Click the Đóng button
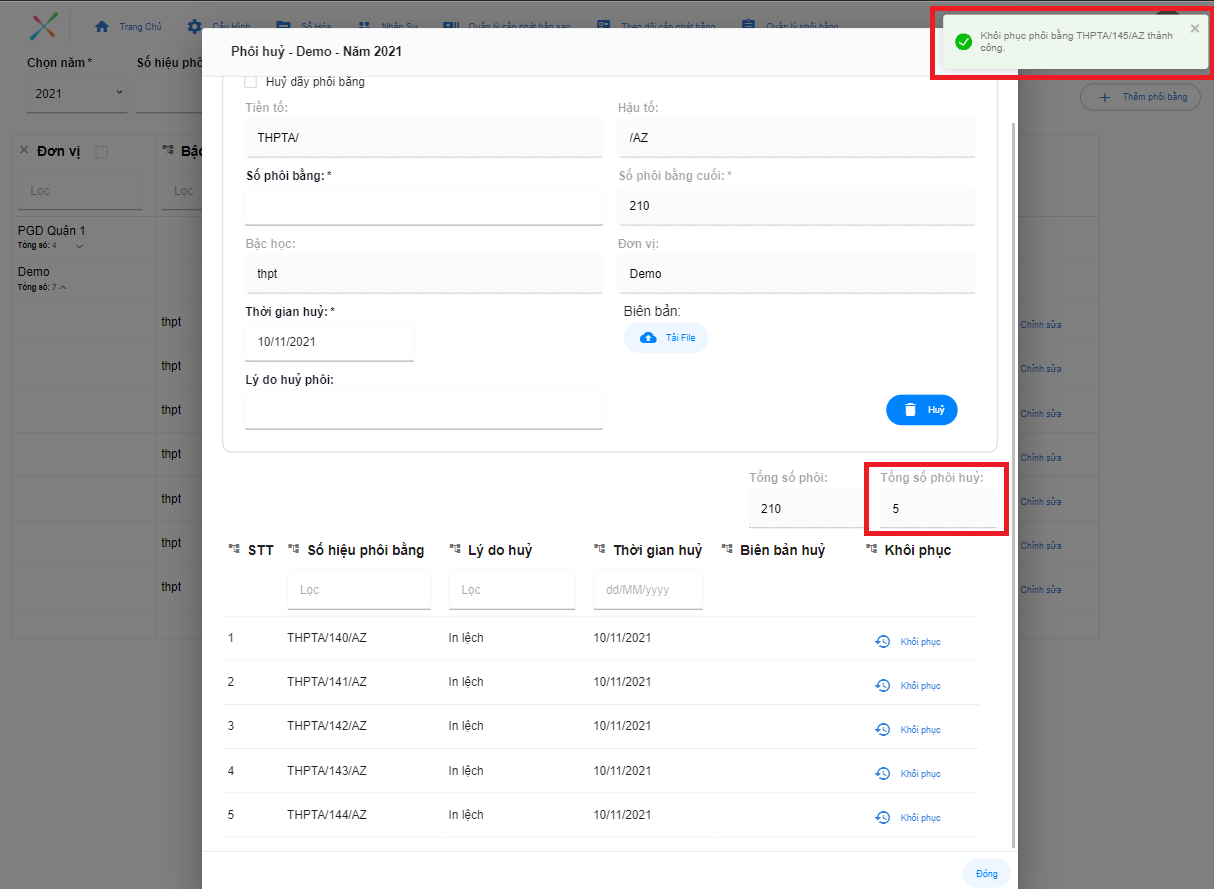Viewport: 1214px width, 889px height. tap(986, 874)
